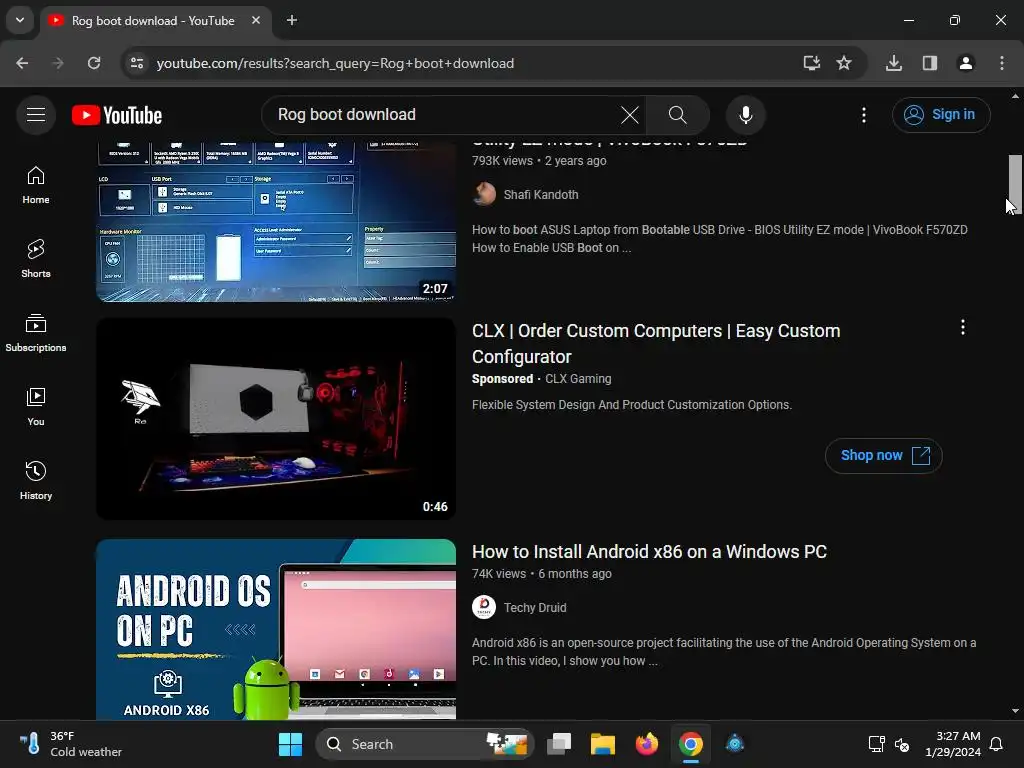Image resolution: width=1024 pixels, height=768 pixels.
Task: Click the YouTube logo
Action: [117, 116]
